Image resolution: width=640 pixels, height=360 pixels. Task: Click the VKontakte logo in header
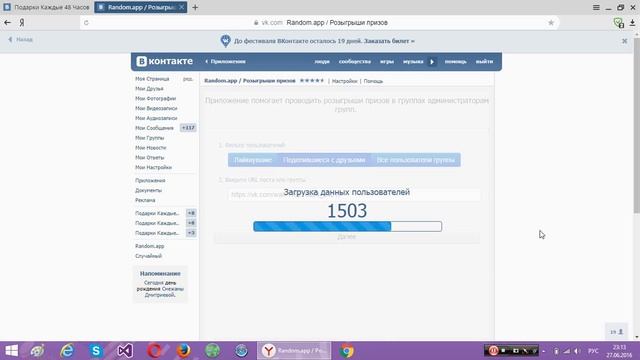pos(164,61)
